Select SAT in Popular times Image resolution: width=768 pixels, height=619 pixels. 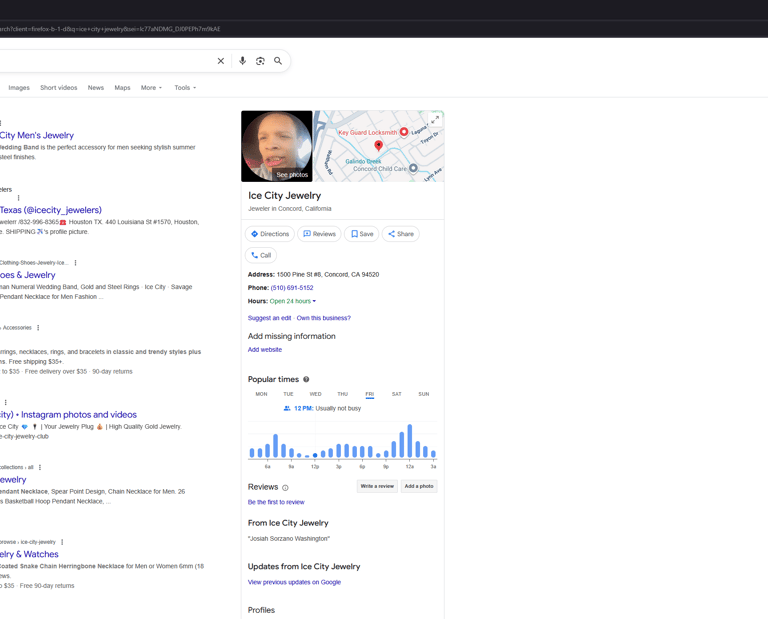coord(397,394)
